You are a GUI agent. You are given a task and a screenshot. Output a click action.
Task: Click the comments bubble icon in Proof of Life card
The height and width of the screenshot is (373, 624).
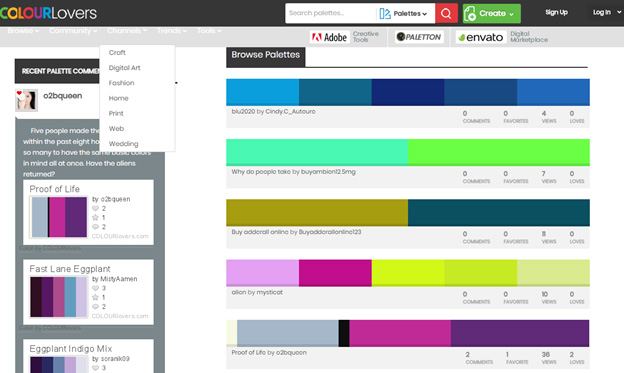coord(95,227)
